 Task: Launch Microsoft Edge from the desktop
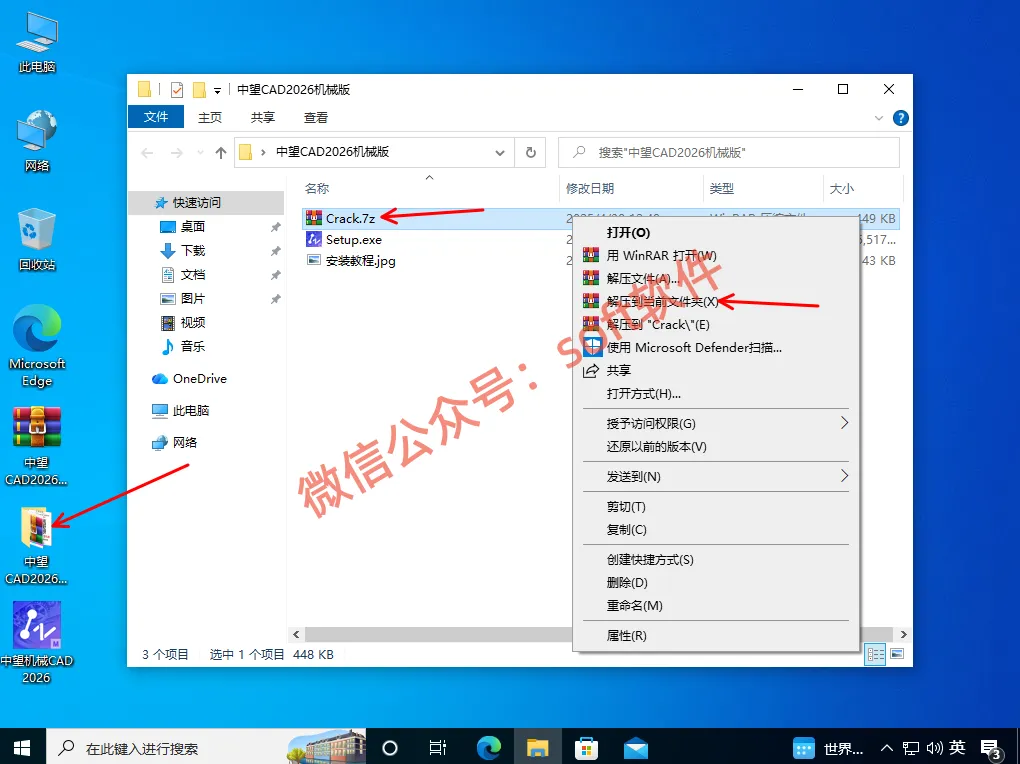tap(37, 346)
